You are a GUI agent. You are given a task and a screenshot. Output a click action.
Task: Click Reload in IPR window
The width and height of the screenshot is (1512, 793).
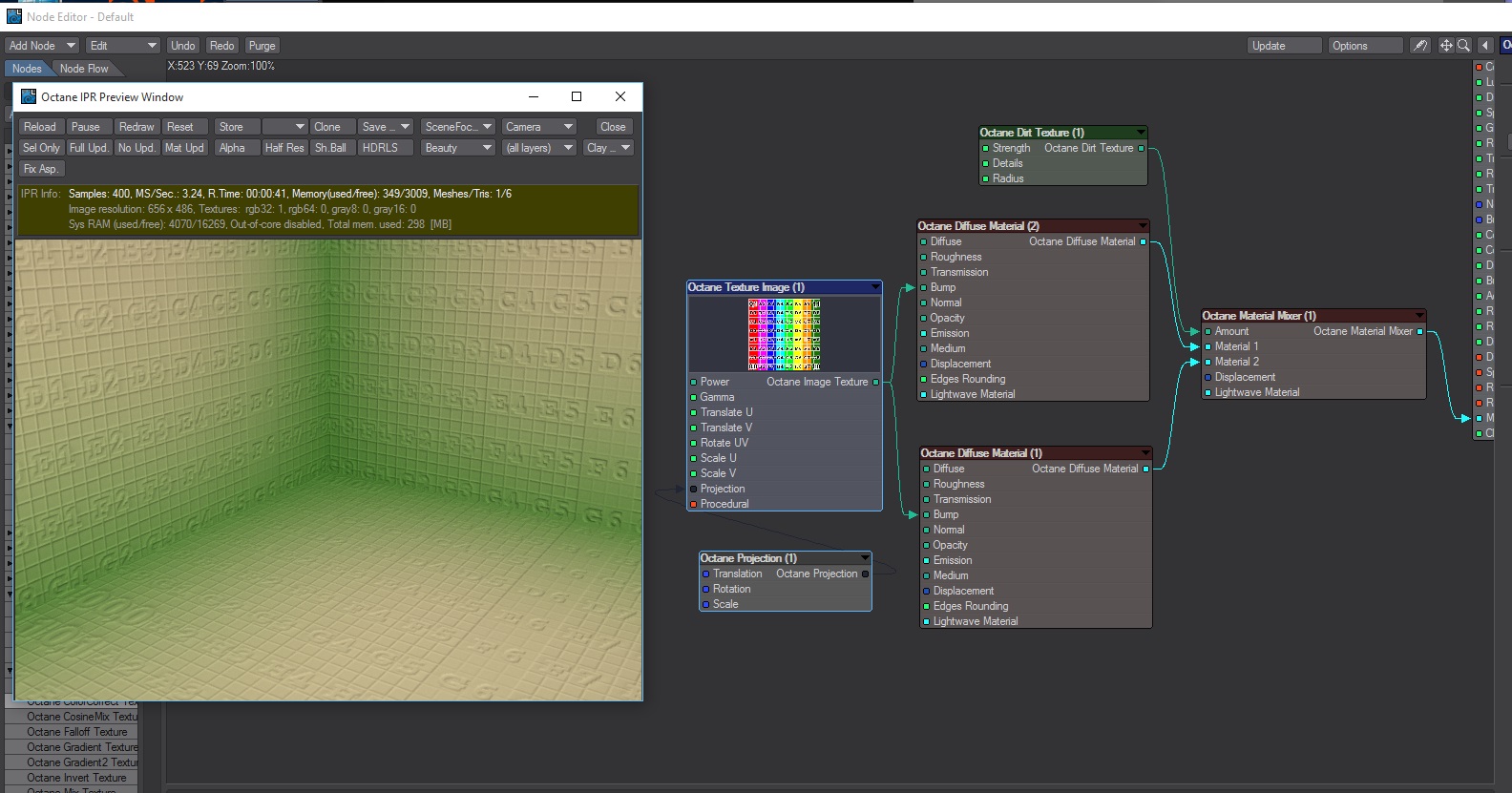pyautogui.click(x=40, y=127)
